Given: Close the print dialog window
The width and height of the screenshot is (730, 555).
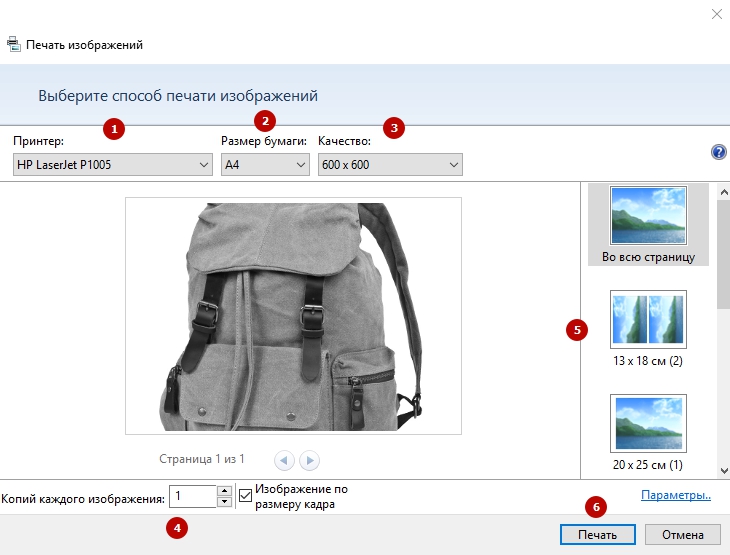Looking at the screenshot, I should pos(715,14).
